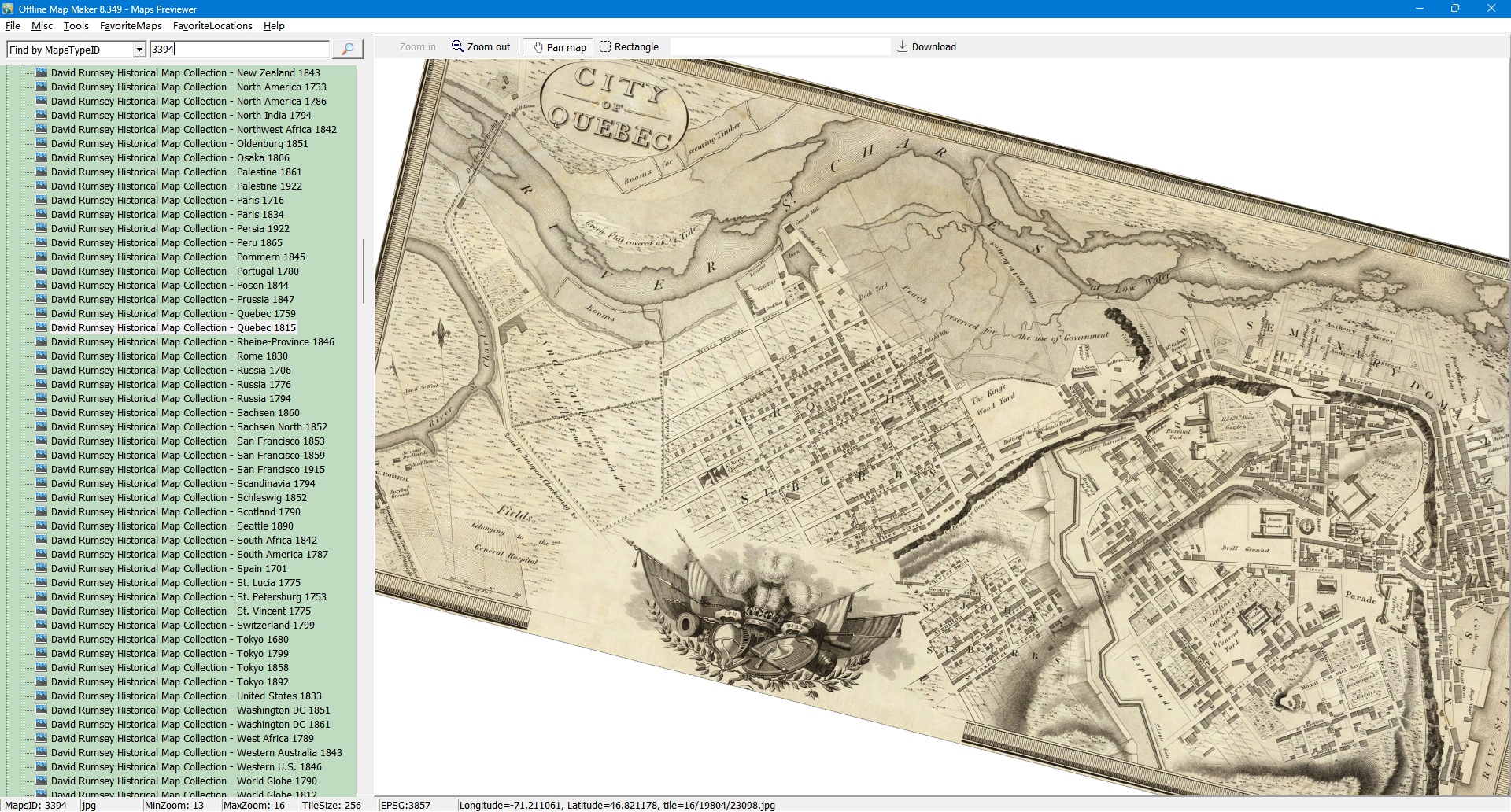
Task: Select San Francisco 1915 map entry
Action: [187, 469]
